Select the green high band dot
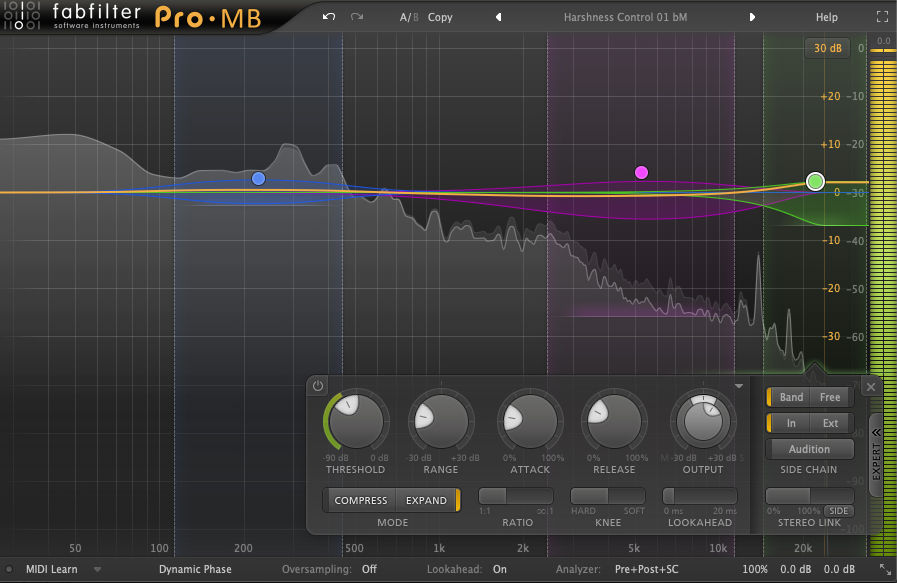The height and width of the screenshot is (583, 897). [x=815, y=181]
